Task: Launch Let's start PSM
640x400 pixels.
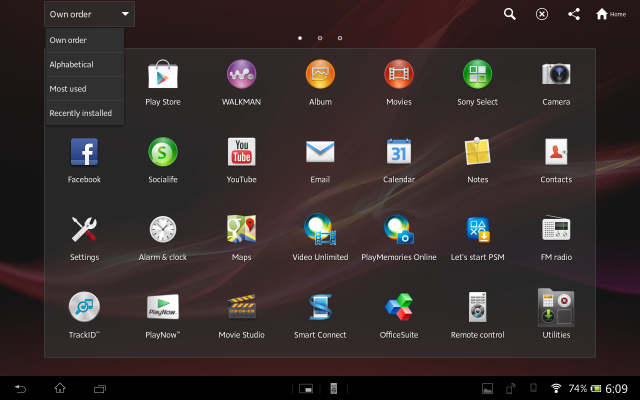Action: click(x=478, y=238)
